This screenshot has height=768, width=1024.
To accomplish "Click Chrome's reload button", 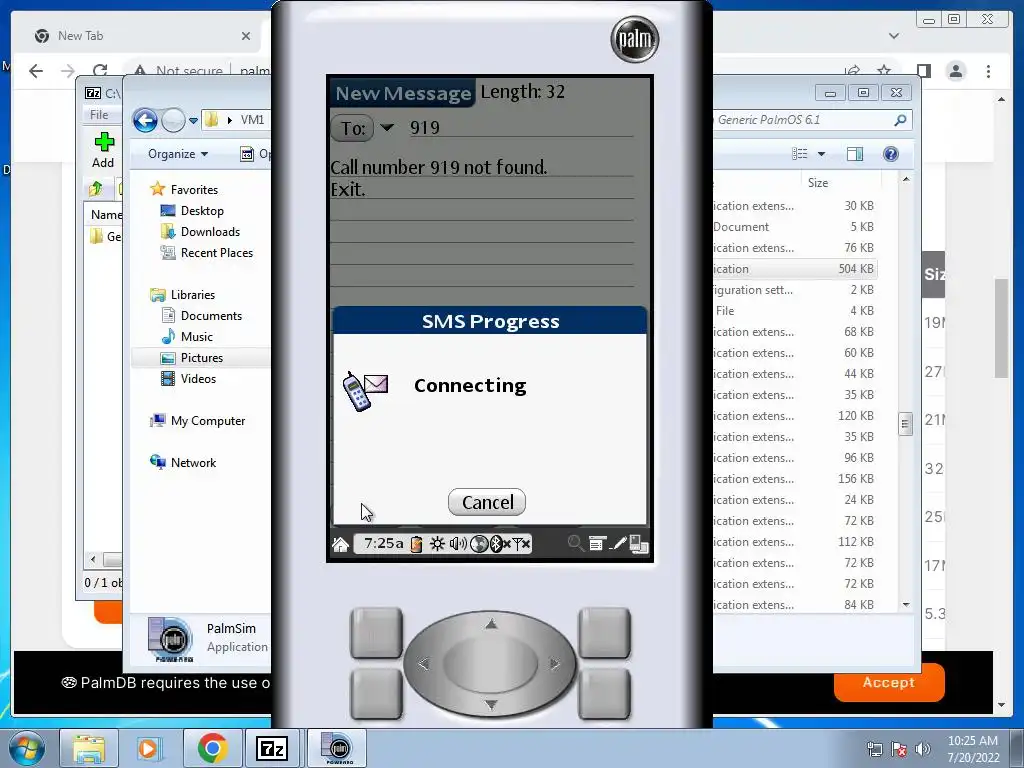I will 100,71.
